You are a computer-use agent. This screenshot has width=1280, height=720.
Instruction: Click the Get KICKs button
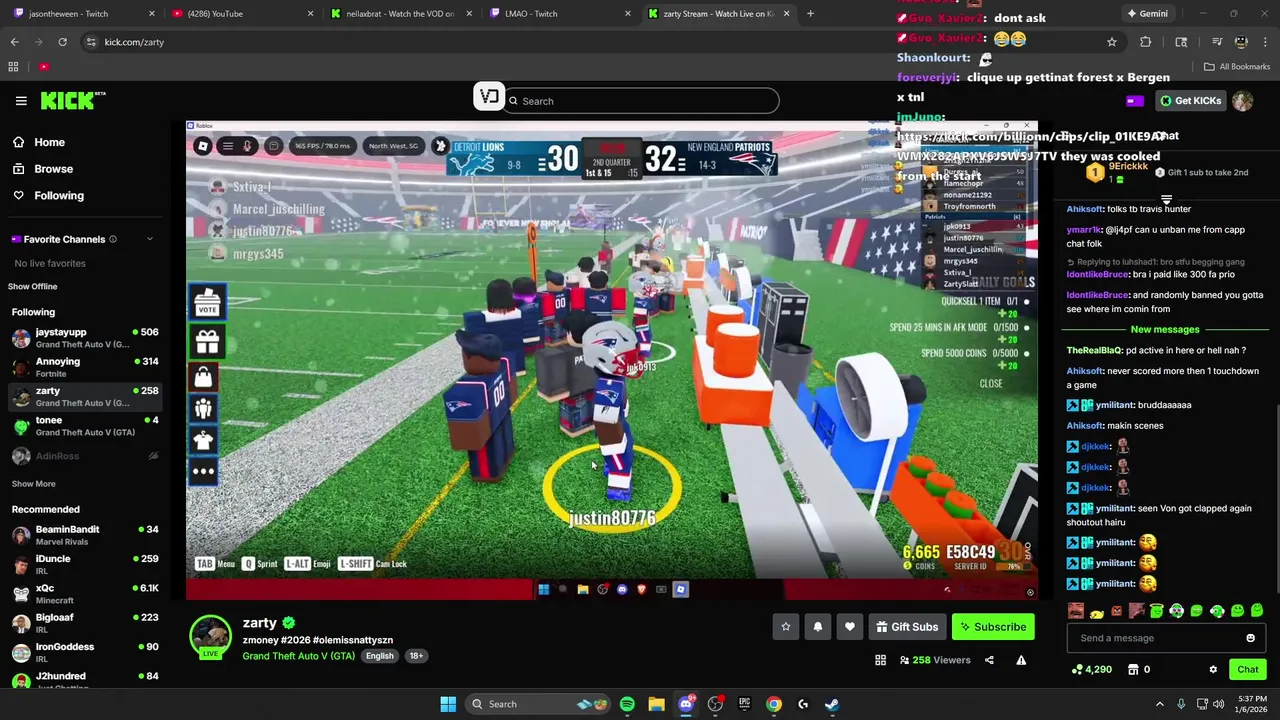click(1190, 101)
